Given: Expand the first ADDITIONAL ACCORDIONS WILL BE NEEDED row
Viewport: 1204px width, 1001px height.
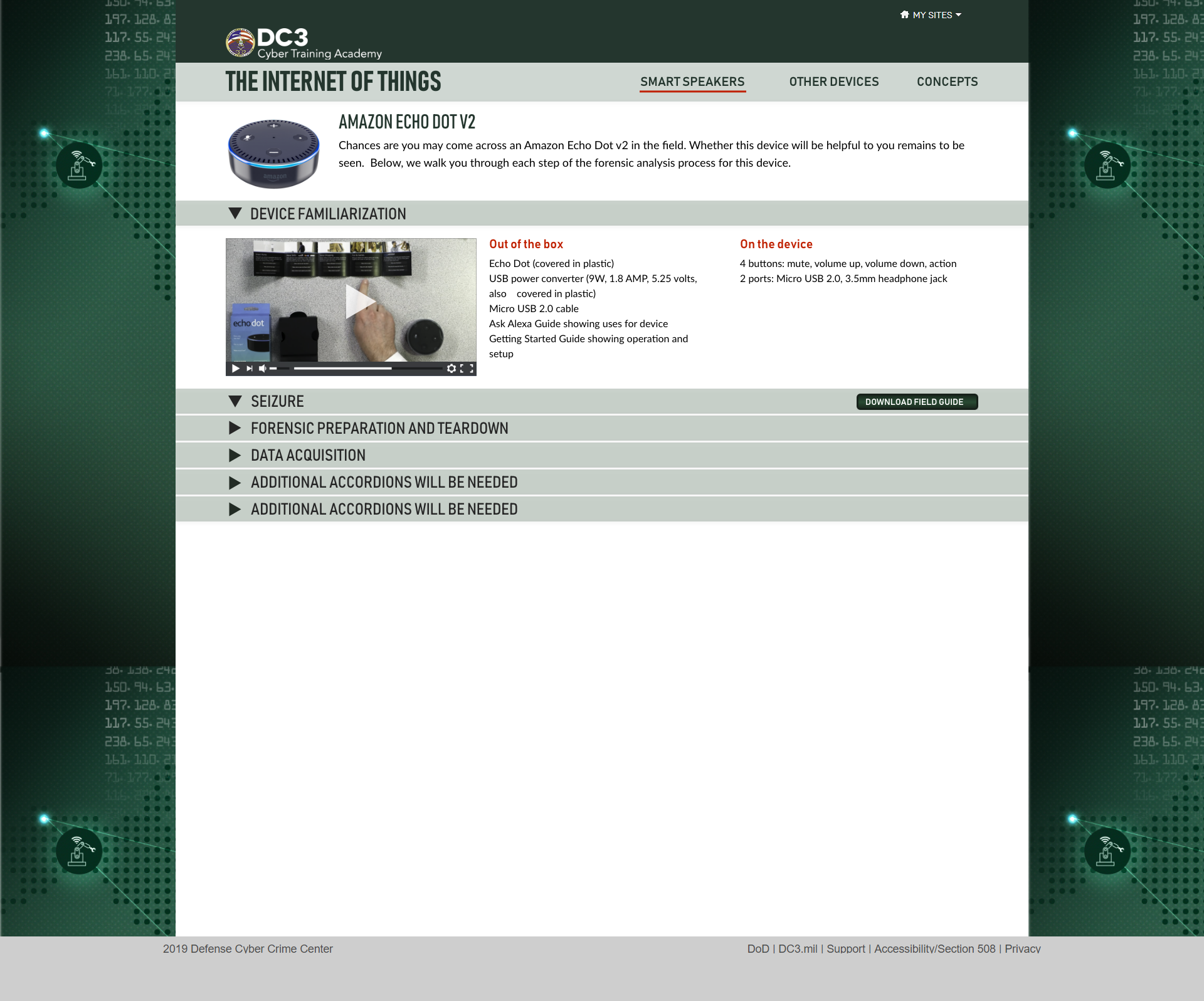Looking at the screenshot, I should (601, 482).
